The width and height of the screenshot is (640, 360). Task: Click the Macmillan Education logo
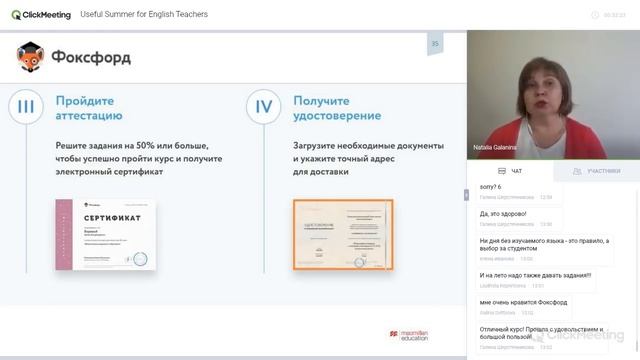(x=409, y=335)
